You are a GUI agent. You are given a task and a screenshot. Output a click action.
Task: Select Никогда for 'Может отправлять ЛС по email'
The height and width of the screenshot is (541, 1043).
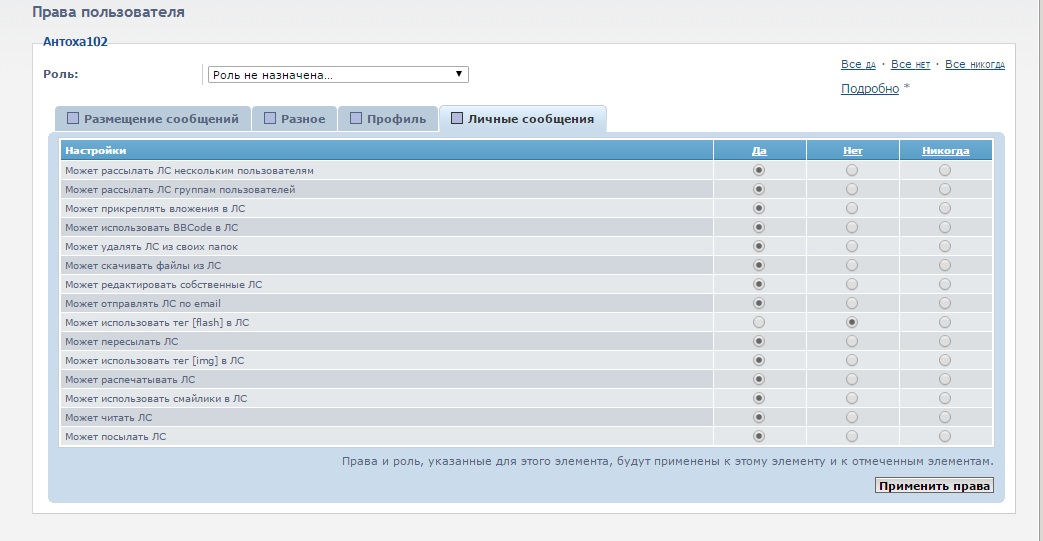[x=945, y=303]
